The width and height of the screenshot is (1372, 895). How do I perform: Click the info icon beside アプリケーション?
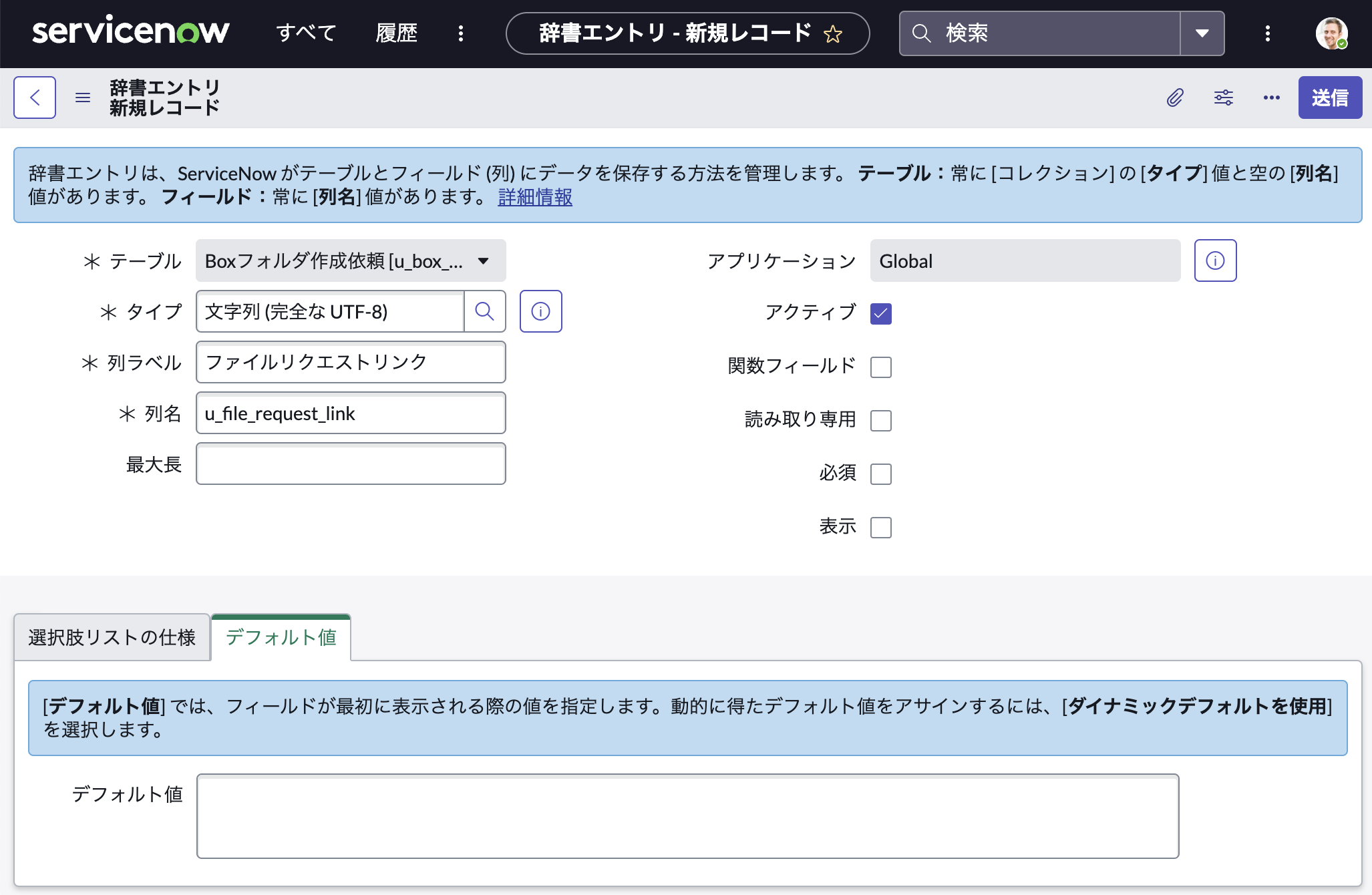click(x=1215, y=260)
